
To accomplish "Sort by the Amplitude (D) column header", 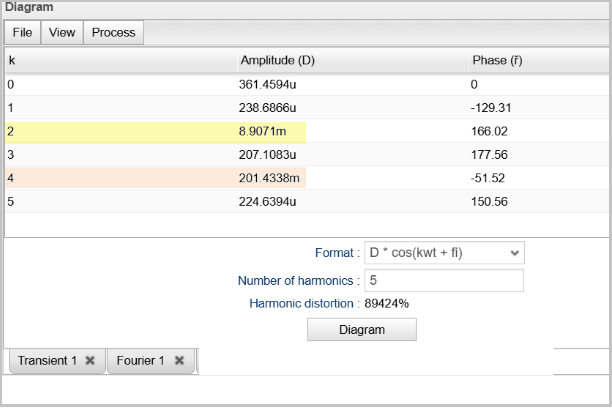I will click(278, 60).
